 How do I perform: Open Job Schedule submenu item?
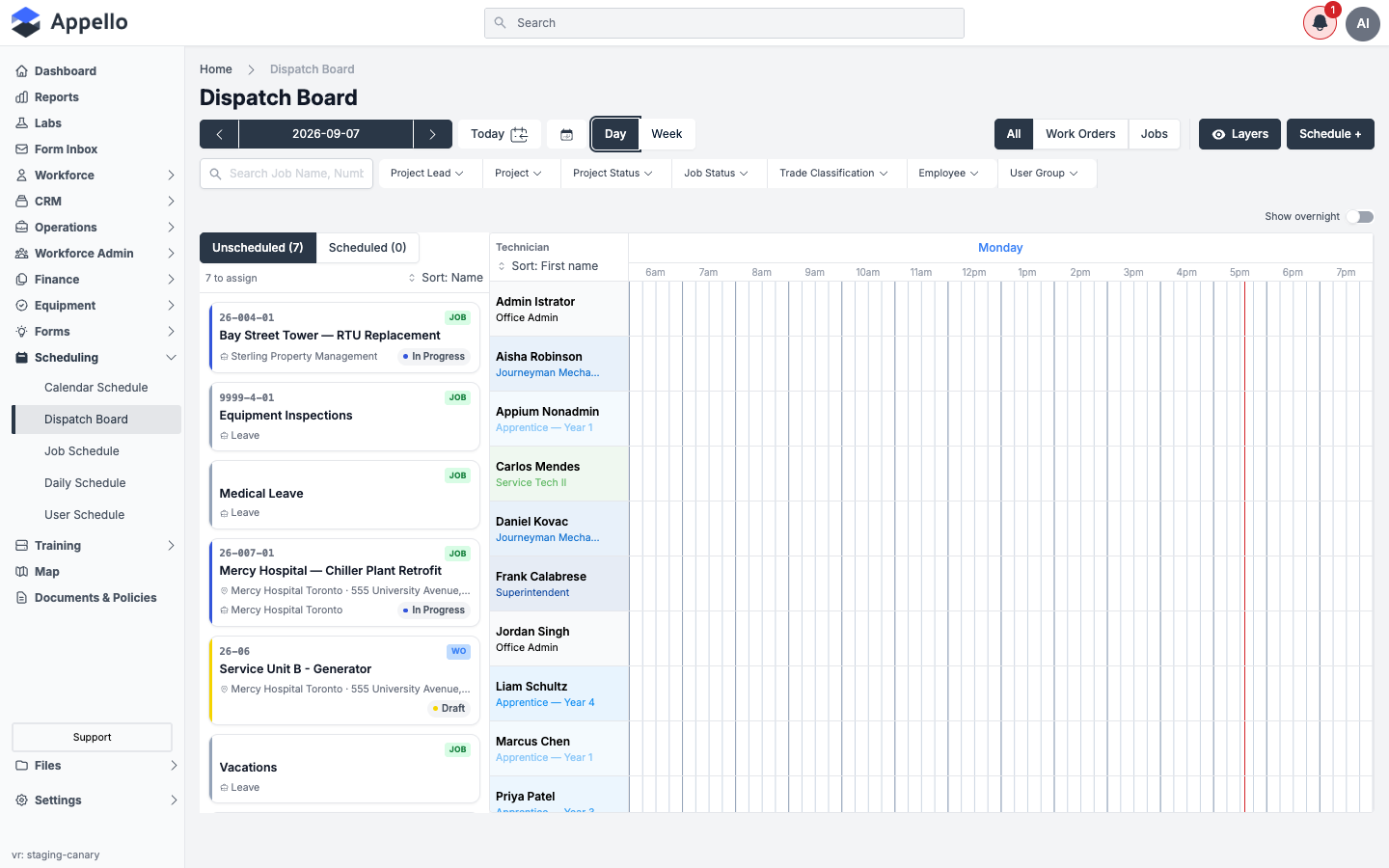pyautogui.click(x=82, y=451)
